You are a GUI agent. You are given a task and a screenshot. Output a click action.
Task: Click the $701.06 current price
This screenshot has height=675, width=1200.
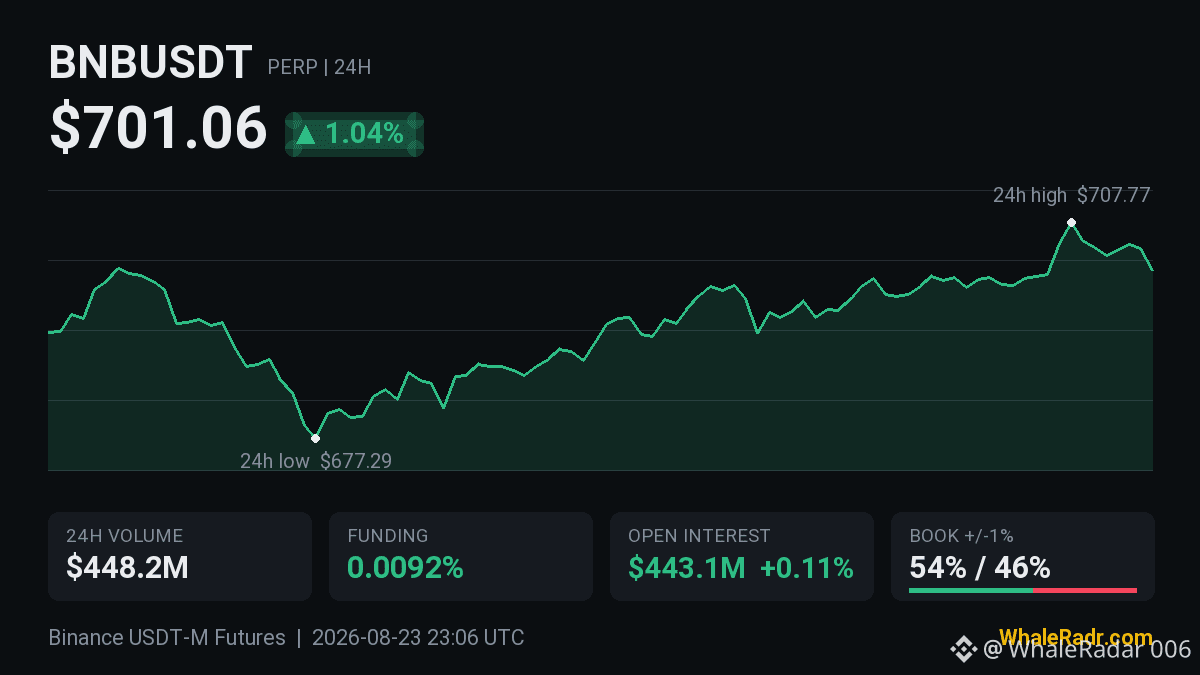(158, 130)
